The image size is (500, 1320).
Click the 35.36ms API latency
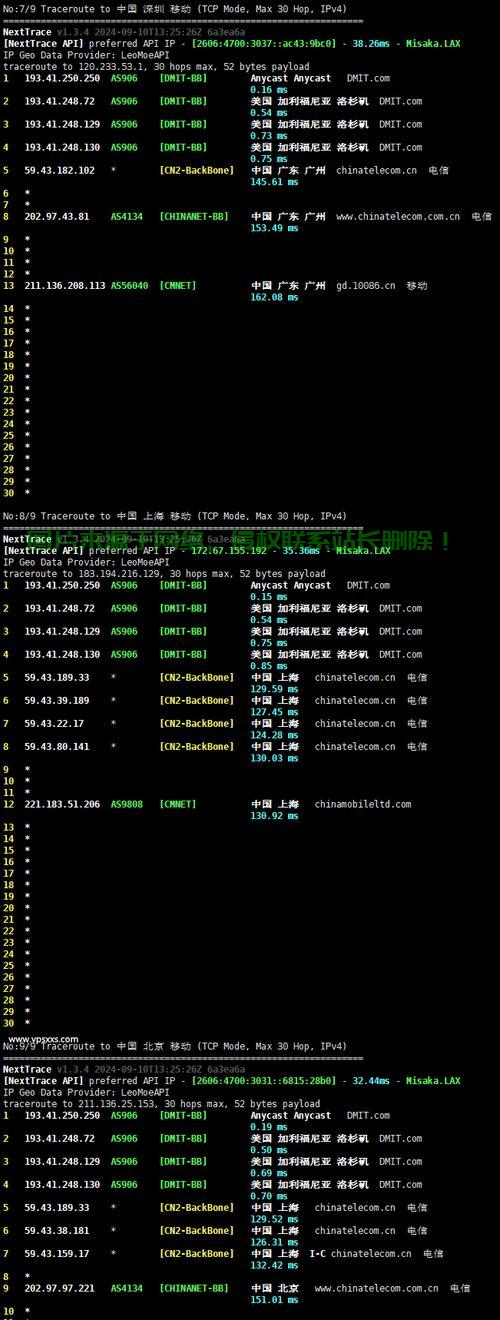coord(302,551)
